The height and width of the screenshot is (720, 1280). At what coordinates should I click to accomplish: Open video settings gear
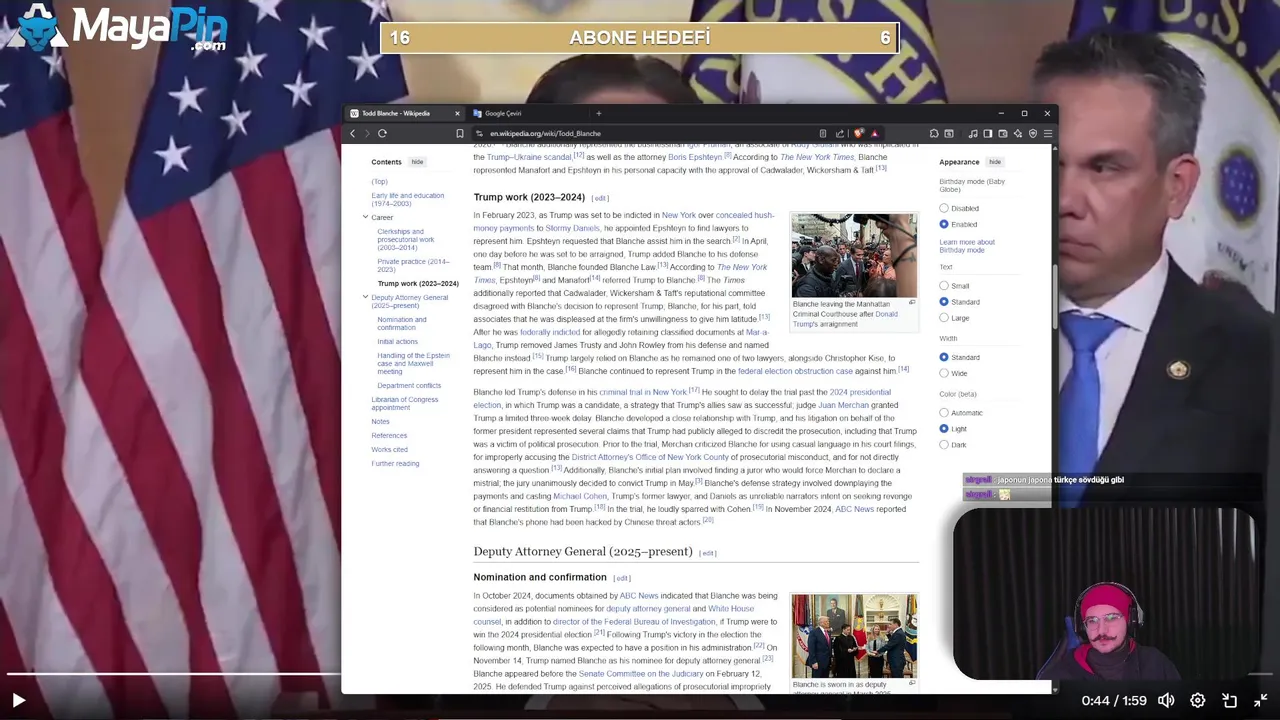click(x=1198, y=701)
